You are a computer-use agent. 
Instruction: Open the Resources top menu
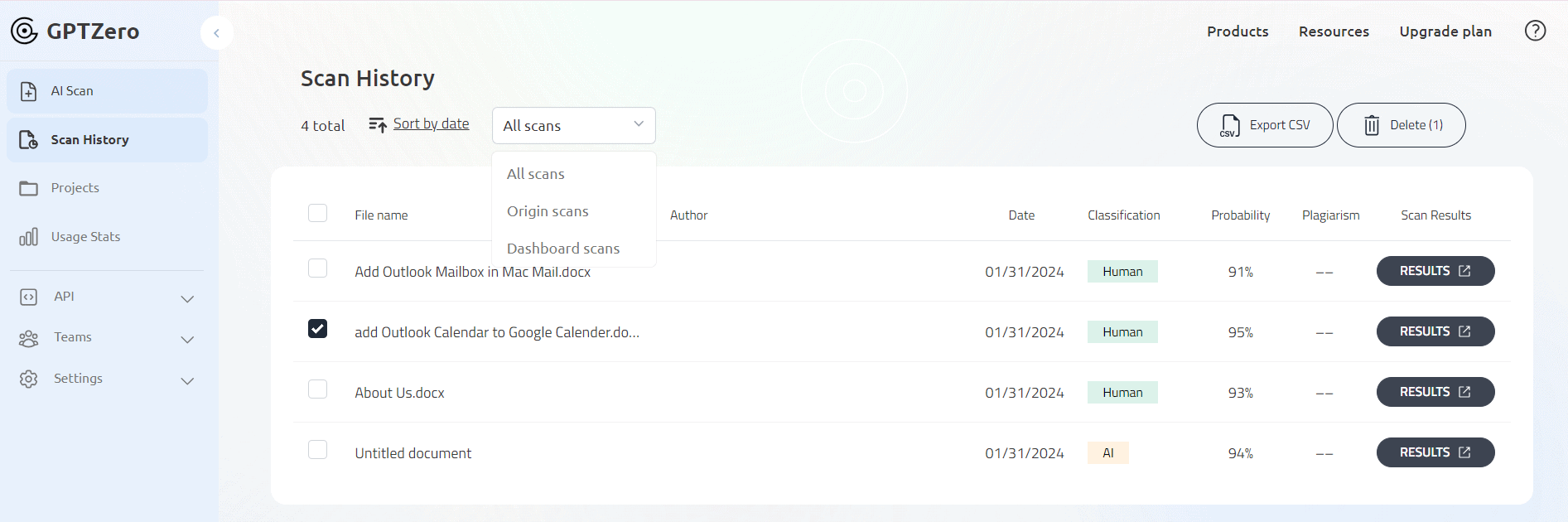[x=1334, y=31]
